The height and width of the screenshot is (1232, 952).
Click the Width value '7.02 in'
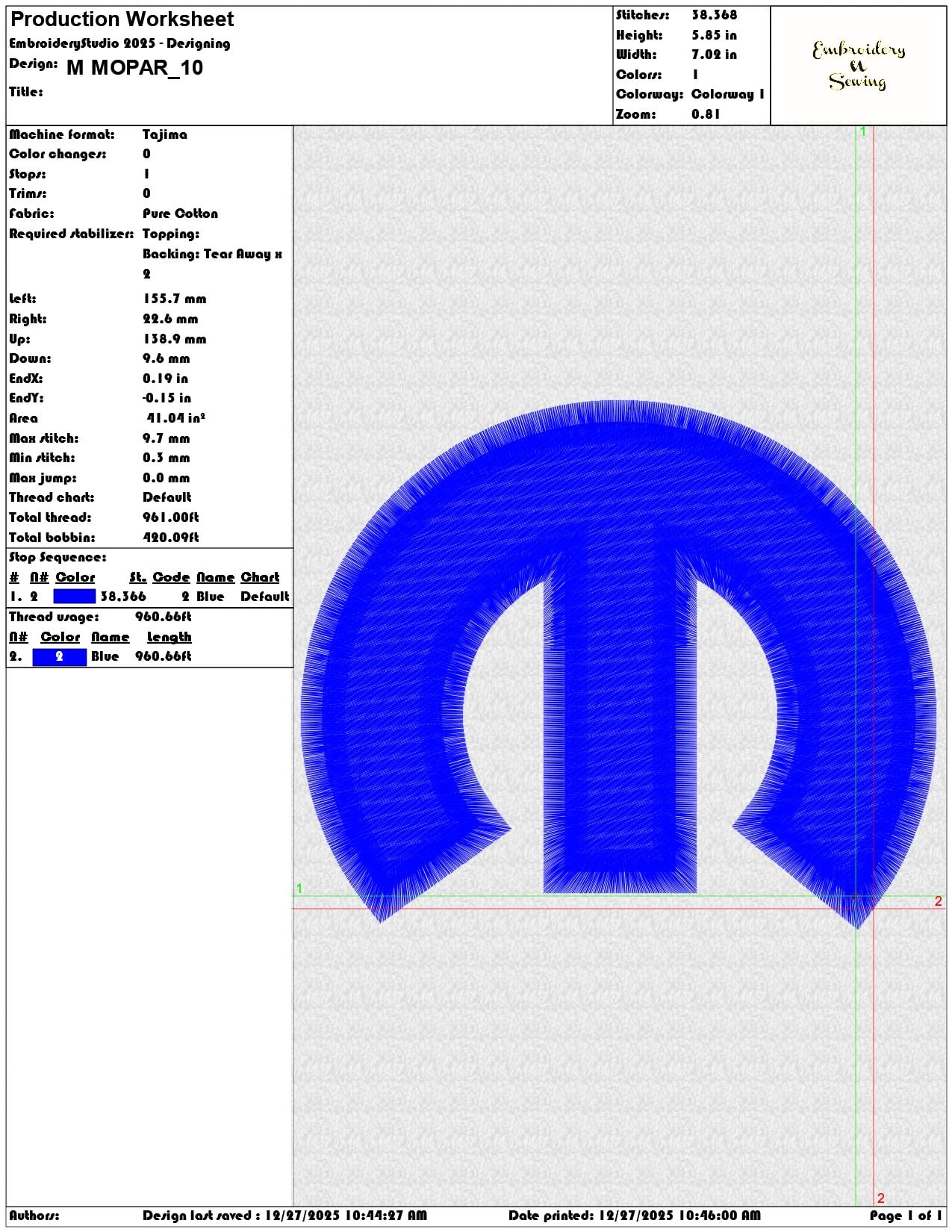click(714, 55)
